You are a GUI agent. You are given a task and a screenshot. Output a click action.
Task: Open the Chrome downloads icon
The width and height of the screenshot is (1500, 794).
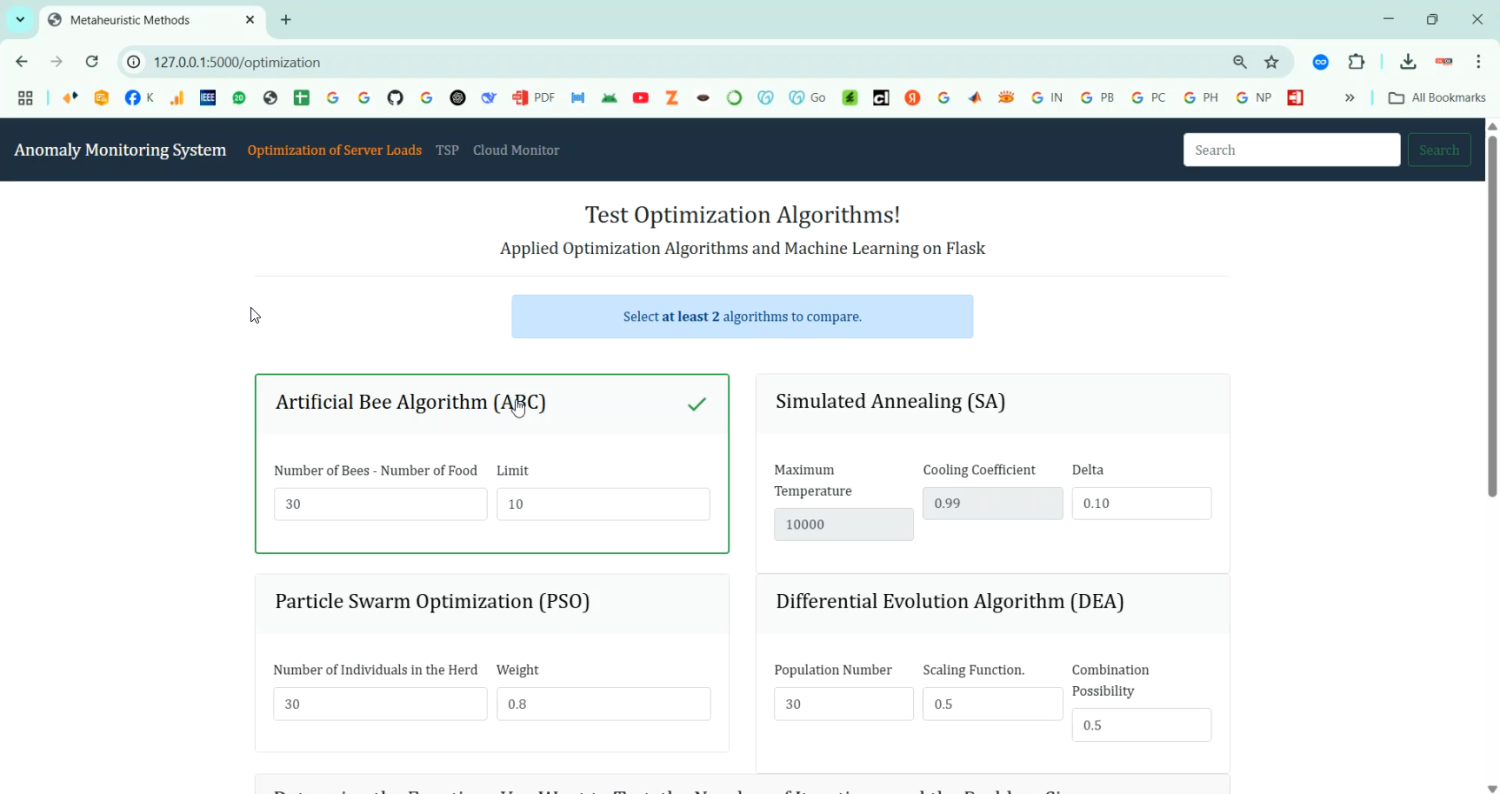pyautogui.click(x=1408, y=62)
